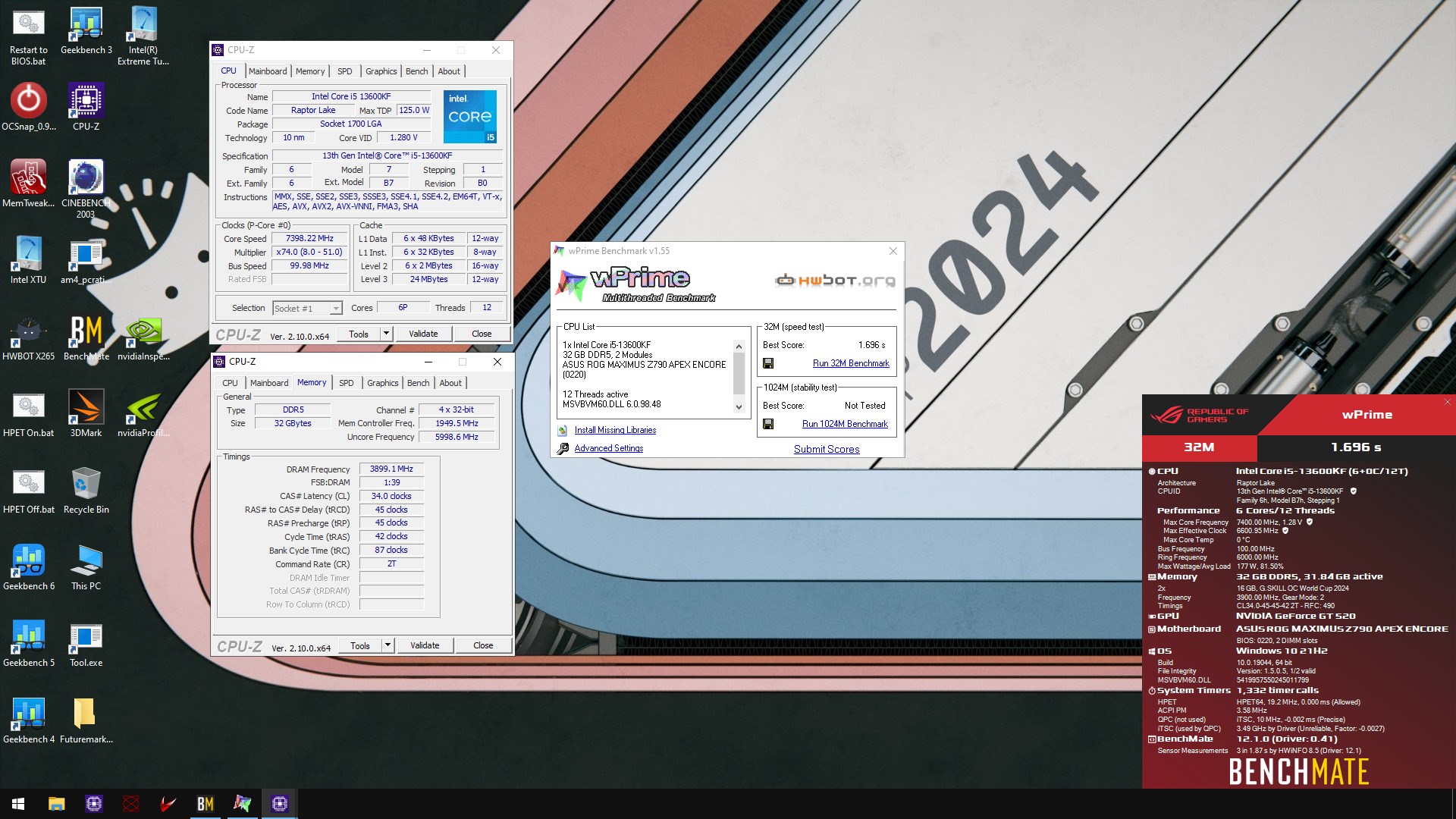1456x819 pixels.
Task: Close the BenchMate wPrime result panel
Action: 1448,402
